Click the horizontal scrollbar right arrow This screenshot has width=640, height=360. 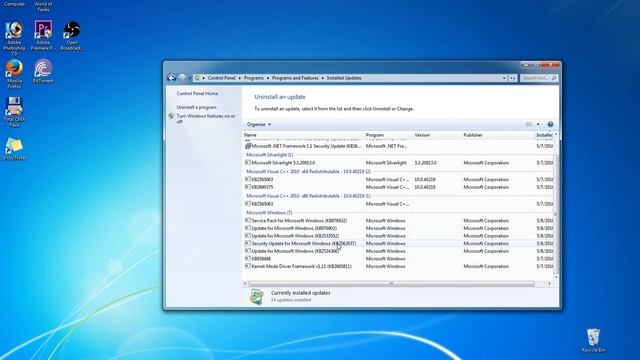549,283
